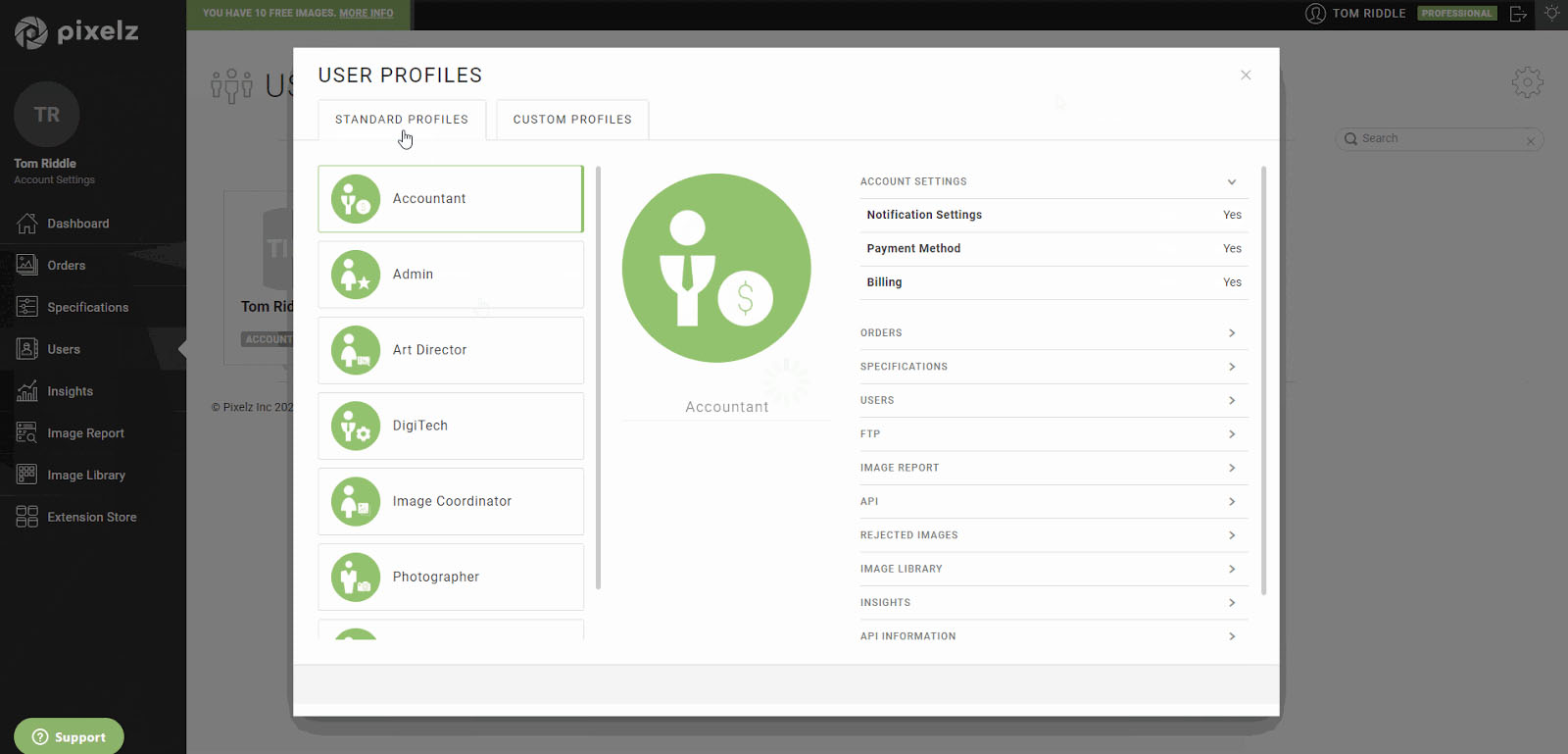Open the Standard Profiles tab
Screen dimensions: 1568x754
(402, 120)
